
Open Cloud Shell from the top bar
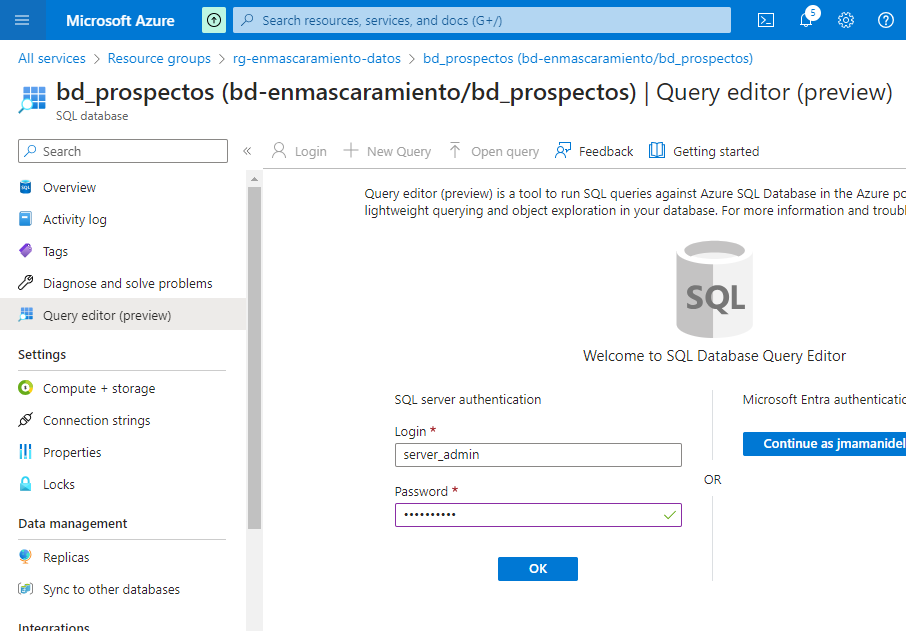pyautogui.click(x=766, y=20)
